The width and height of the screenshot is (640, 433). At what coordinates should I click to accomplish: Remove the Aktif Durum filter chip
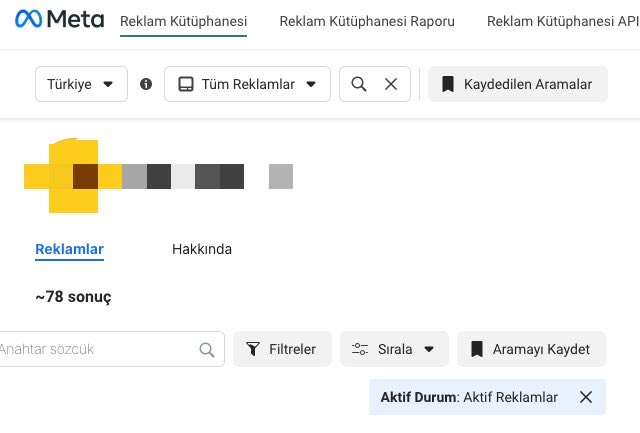(586, 397)
